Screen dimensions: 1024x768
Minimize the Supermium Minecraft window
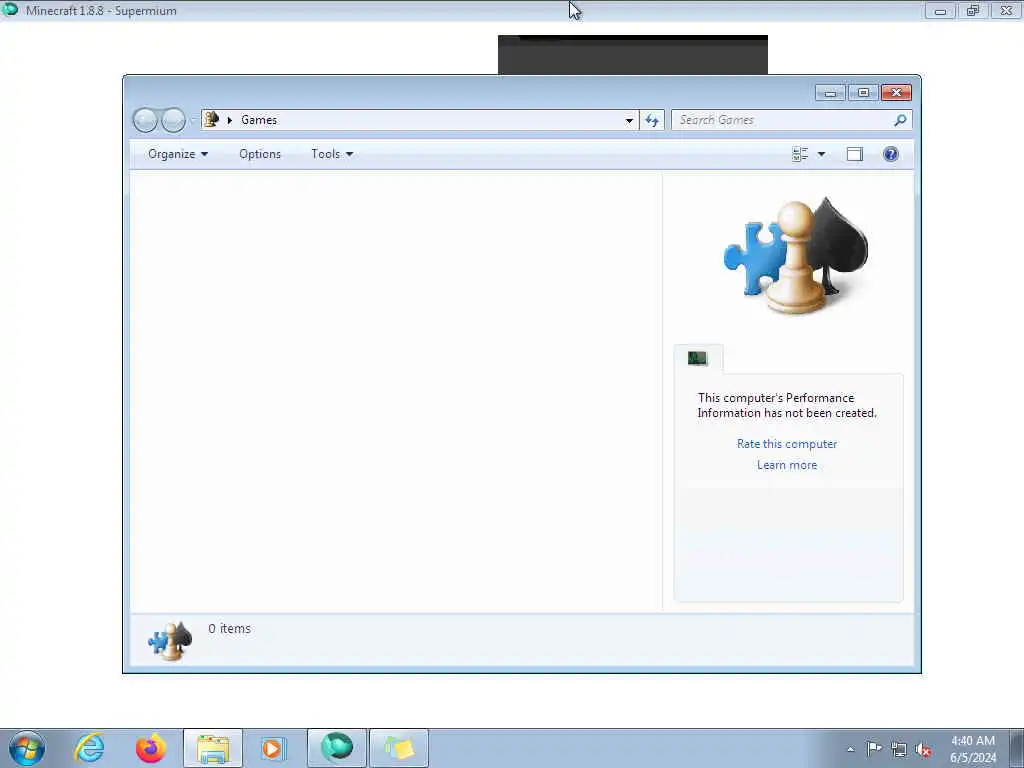click(940, 10)
